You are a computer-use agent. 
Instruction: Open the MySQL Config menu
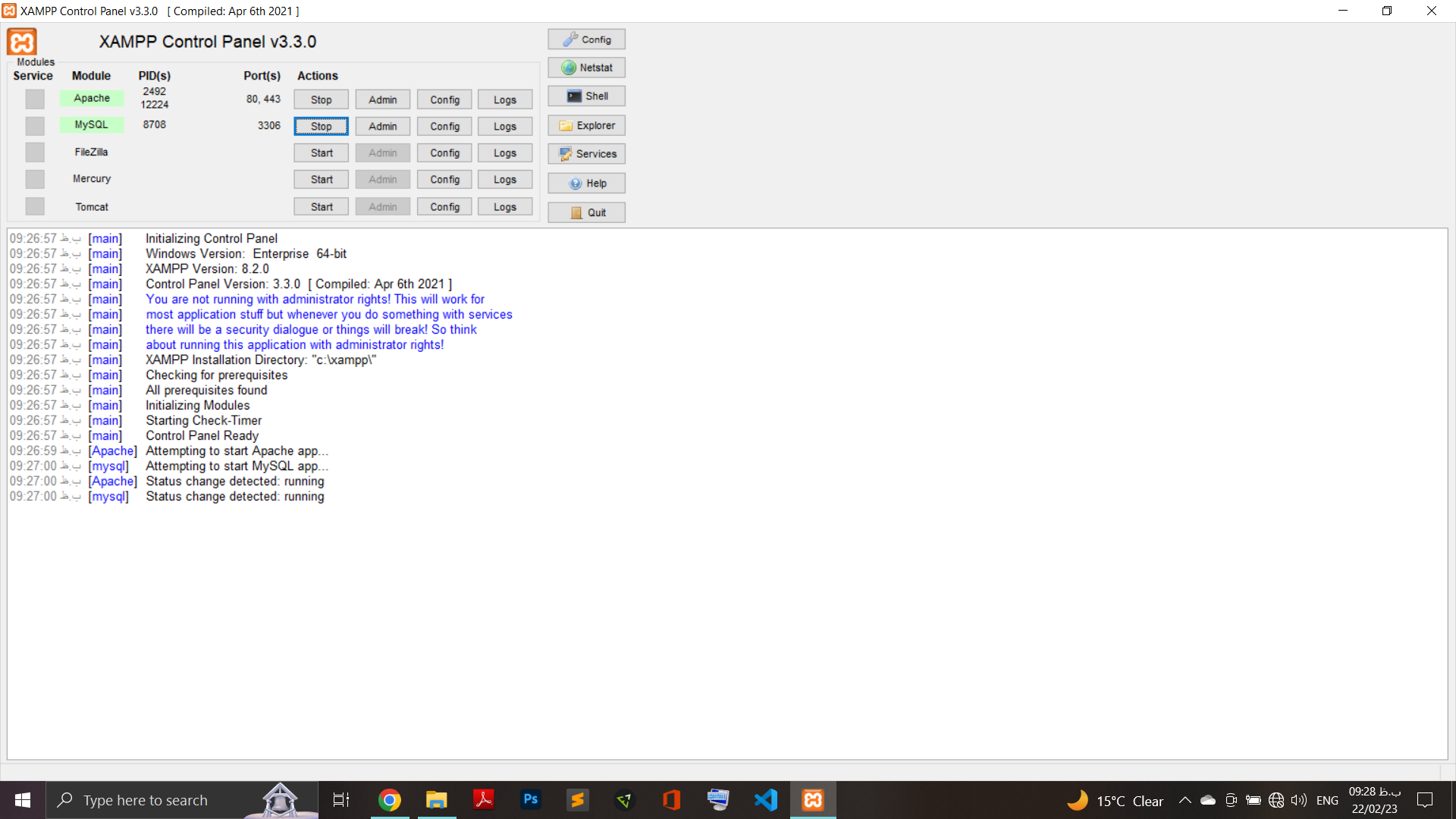[x=444, y=126]
